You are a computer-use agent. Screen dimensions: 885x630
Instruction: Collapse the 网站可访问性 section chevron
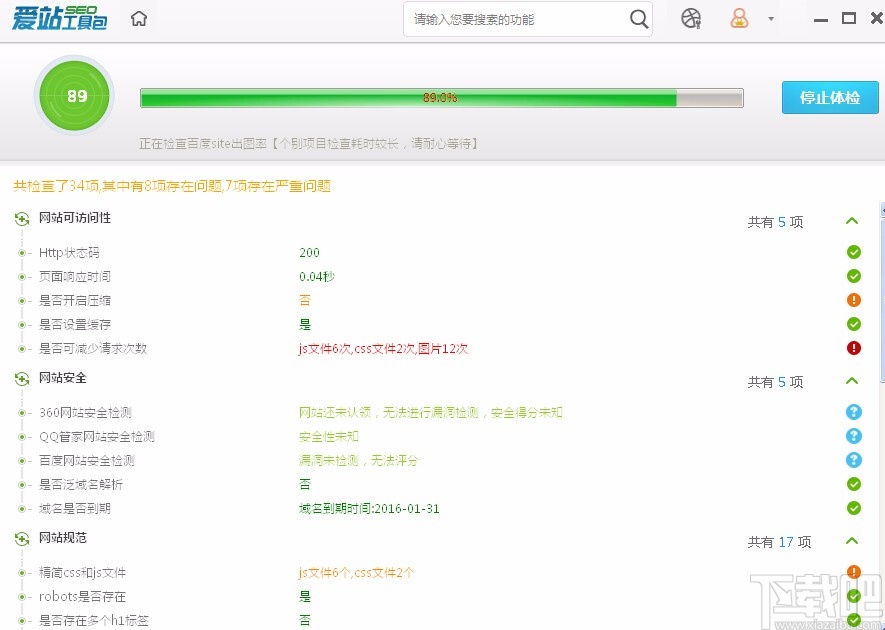852,222
